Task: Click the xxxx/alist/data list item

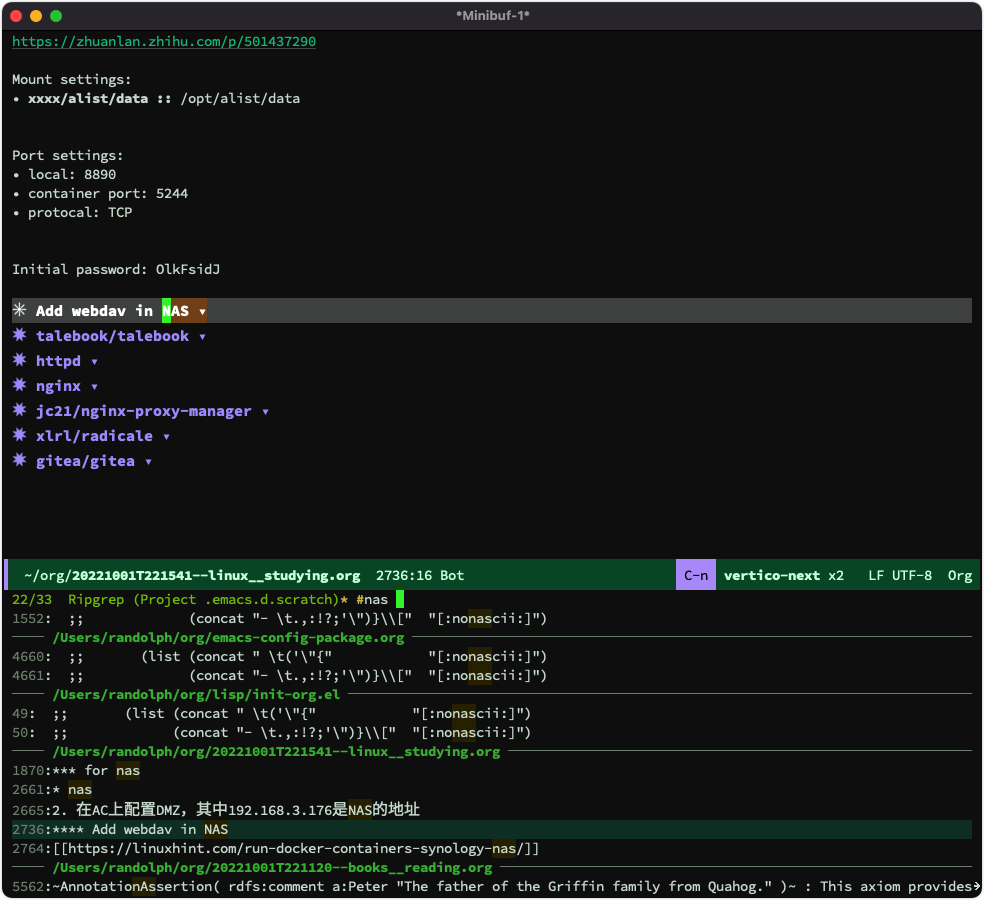Action: (156, 99)
